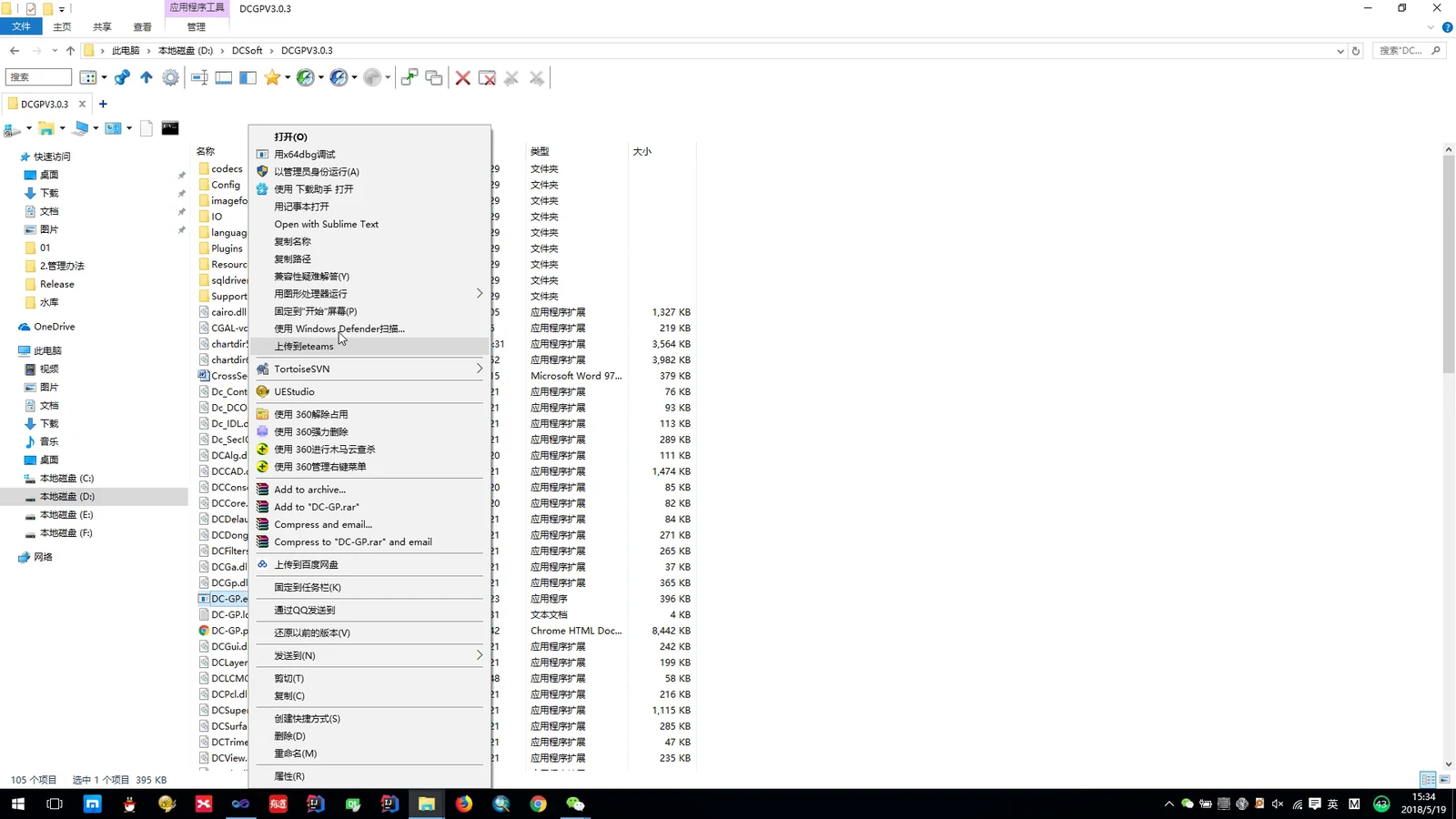This screenshot has height=819, width=1456.
Task: Select Release folder in quick access
Action: click(x=56, y=284)
